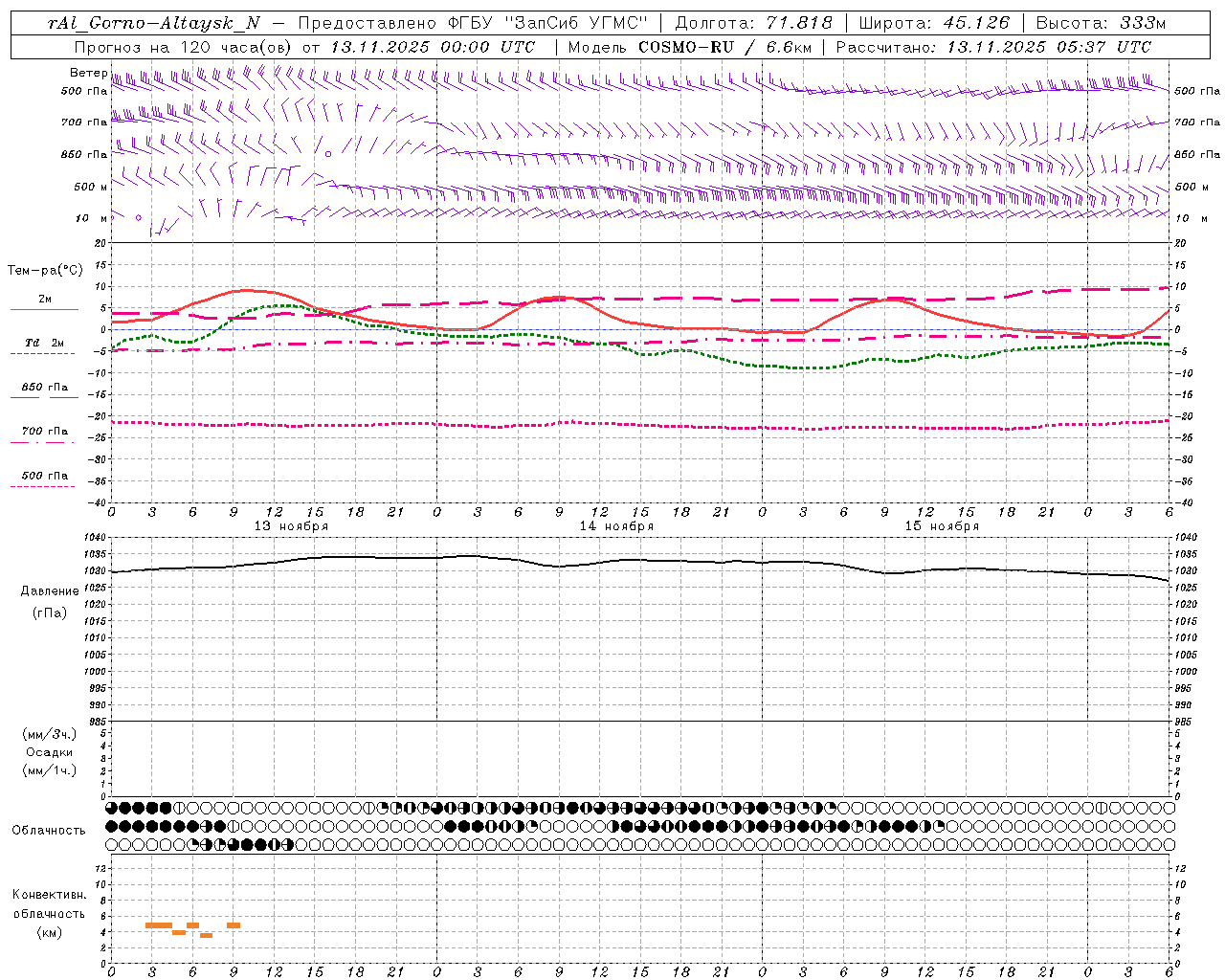Click the orange convective cloud bar at hour 9
Viewport: 1225px width, 980px height.
(234, 925)
